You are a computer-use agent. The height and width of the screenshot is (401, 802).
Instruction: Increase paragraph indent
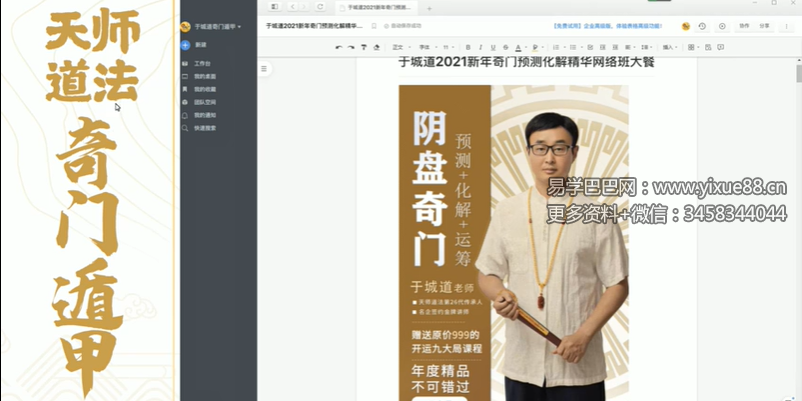point(615,47)
